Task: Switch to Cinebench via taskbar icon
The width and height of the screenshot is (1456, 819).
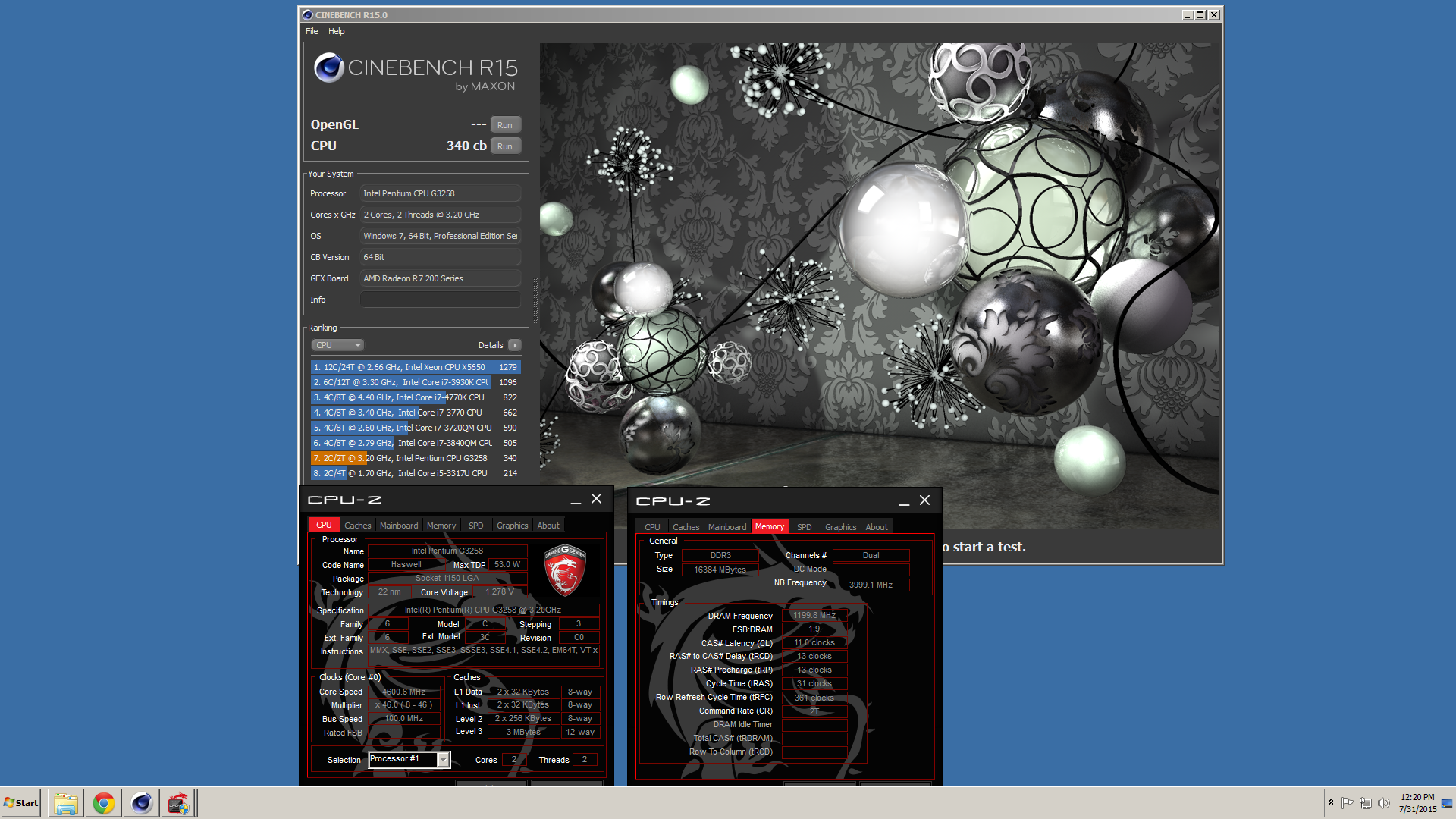Action: pyautogui.click(x=141, y=803)
